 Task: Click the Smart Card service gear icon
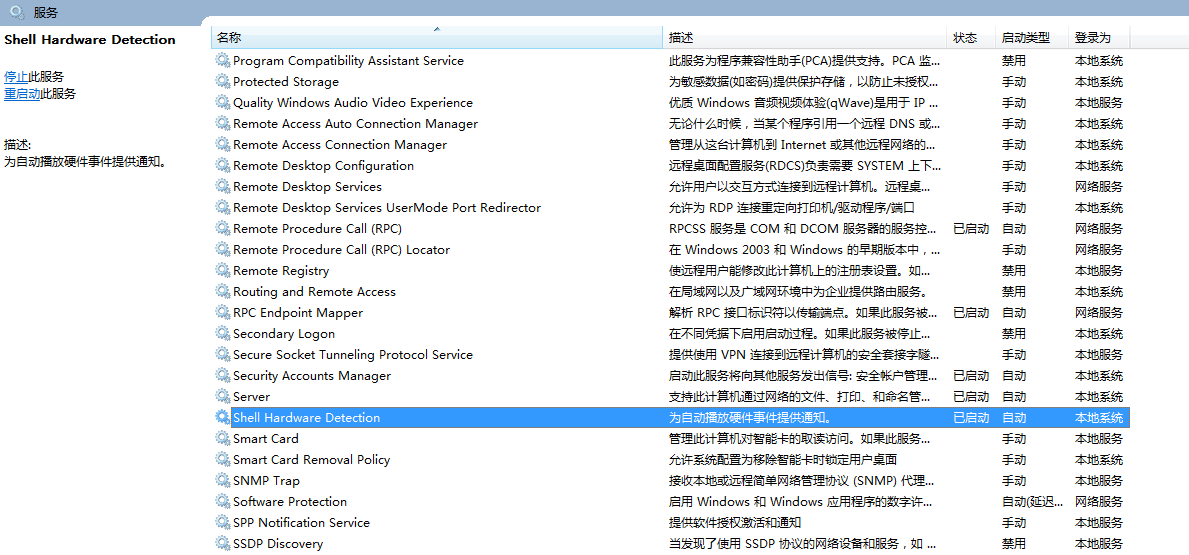(222, 439)
